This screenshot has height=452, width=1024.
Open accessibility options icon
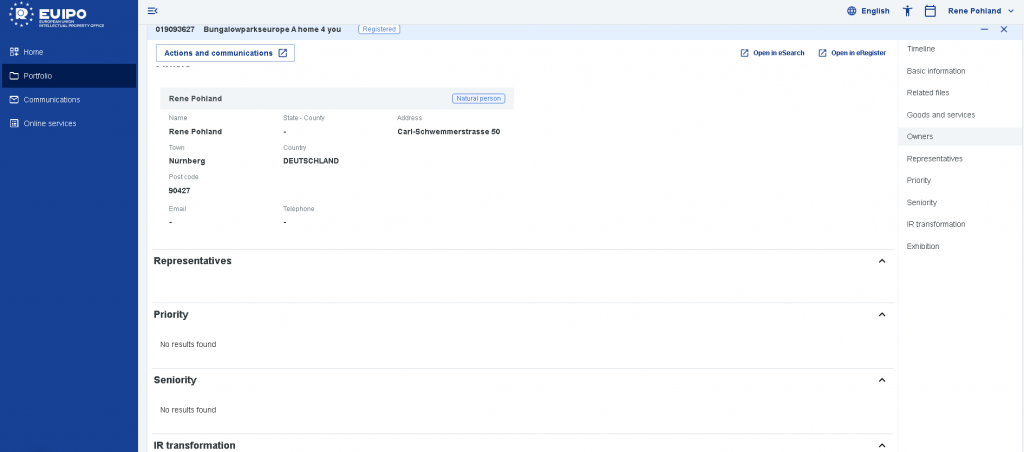(907, 11)
